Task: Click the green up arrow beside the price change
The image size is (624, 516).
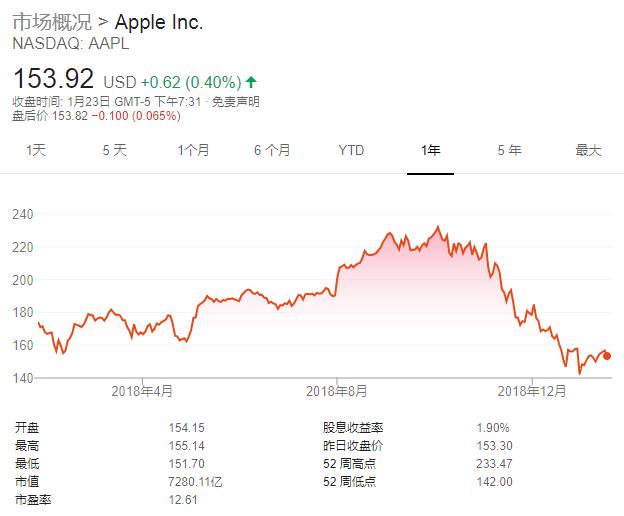Action: coord(251,80)
